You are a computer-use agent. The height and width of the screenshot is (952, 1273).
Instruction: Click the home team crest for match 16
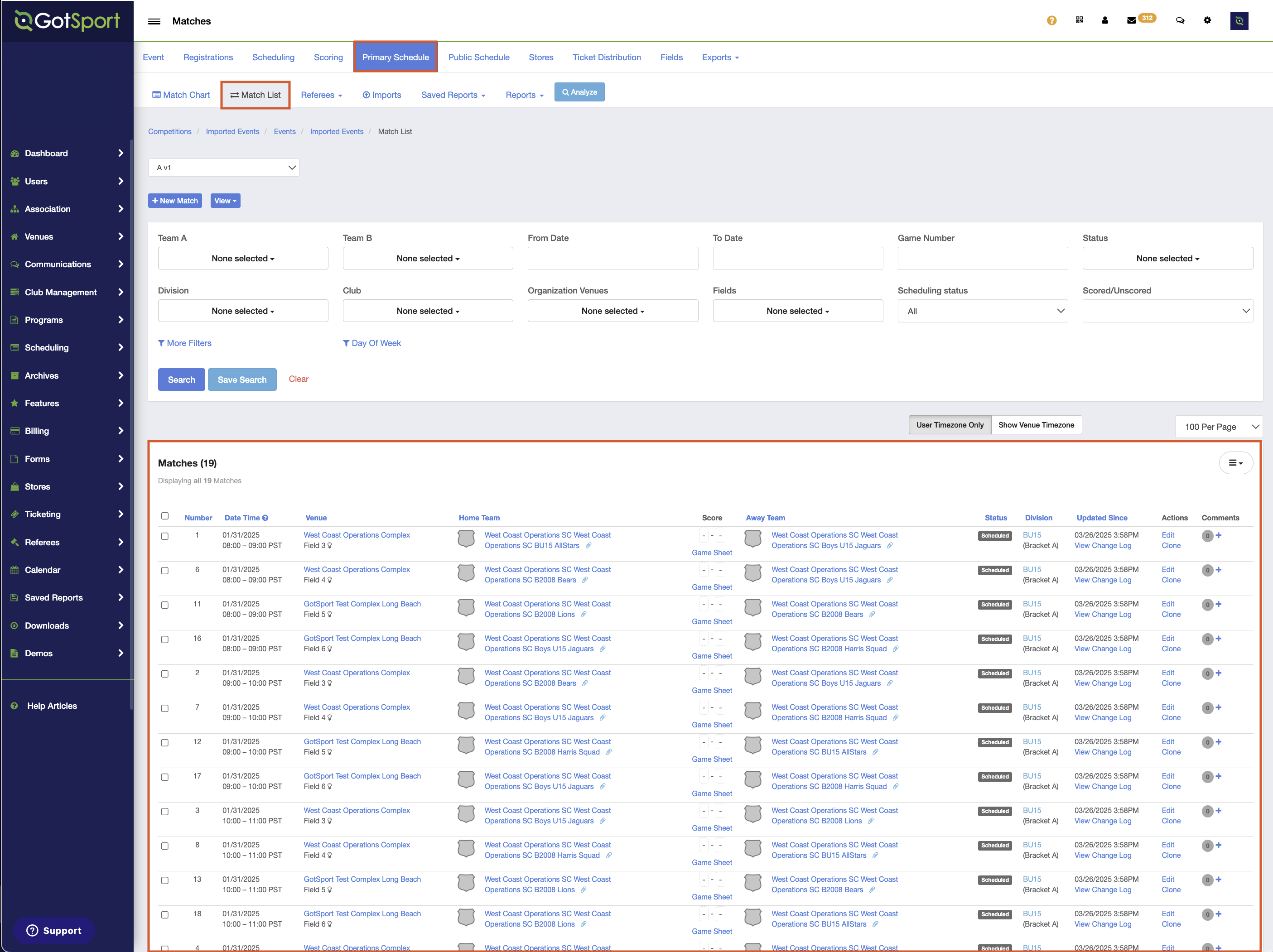click(x=466, y=643)
